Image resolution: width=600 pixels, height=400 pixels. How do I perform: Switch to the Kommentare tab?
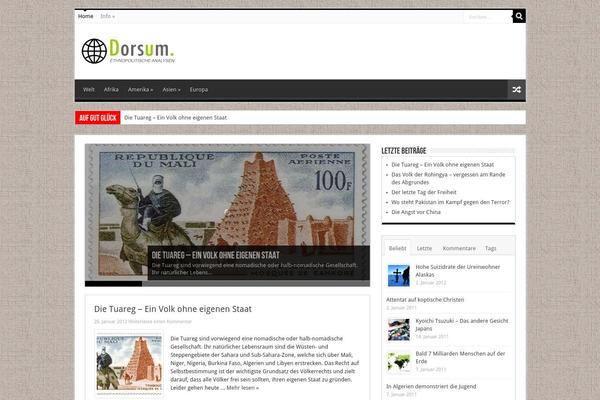pyautogui.click(x=459, y=248)
